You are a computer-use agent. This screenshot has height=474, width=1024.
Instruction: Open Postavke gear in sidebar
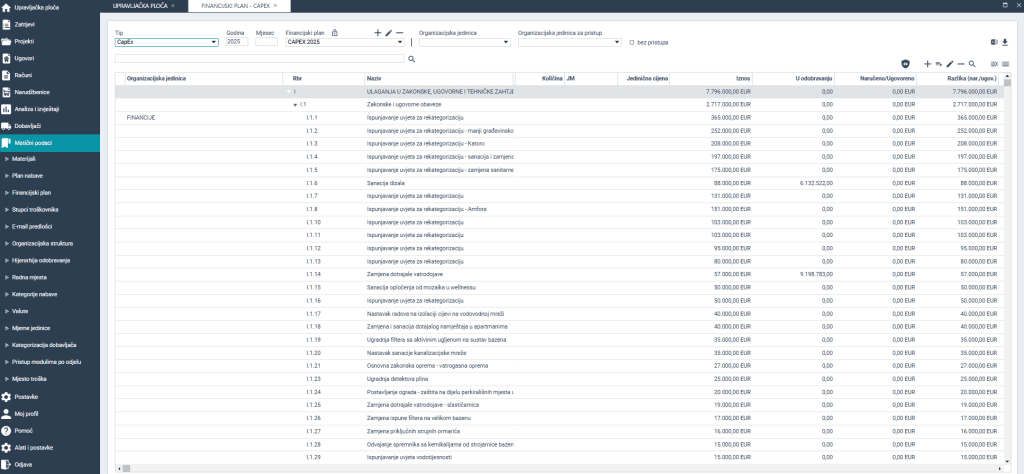26,397
